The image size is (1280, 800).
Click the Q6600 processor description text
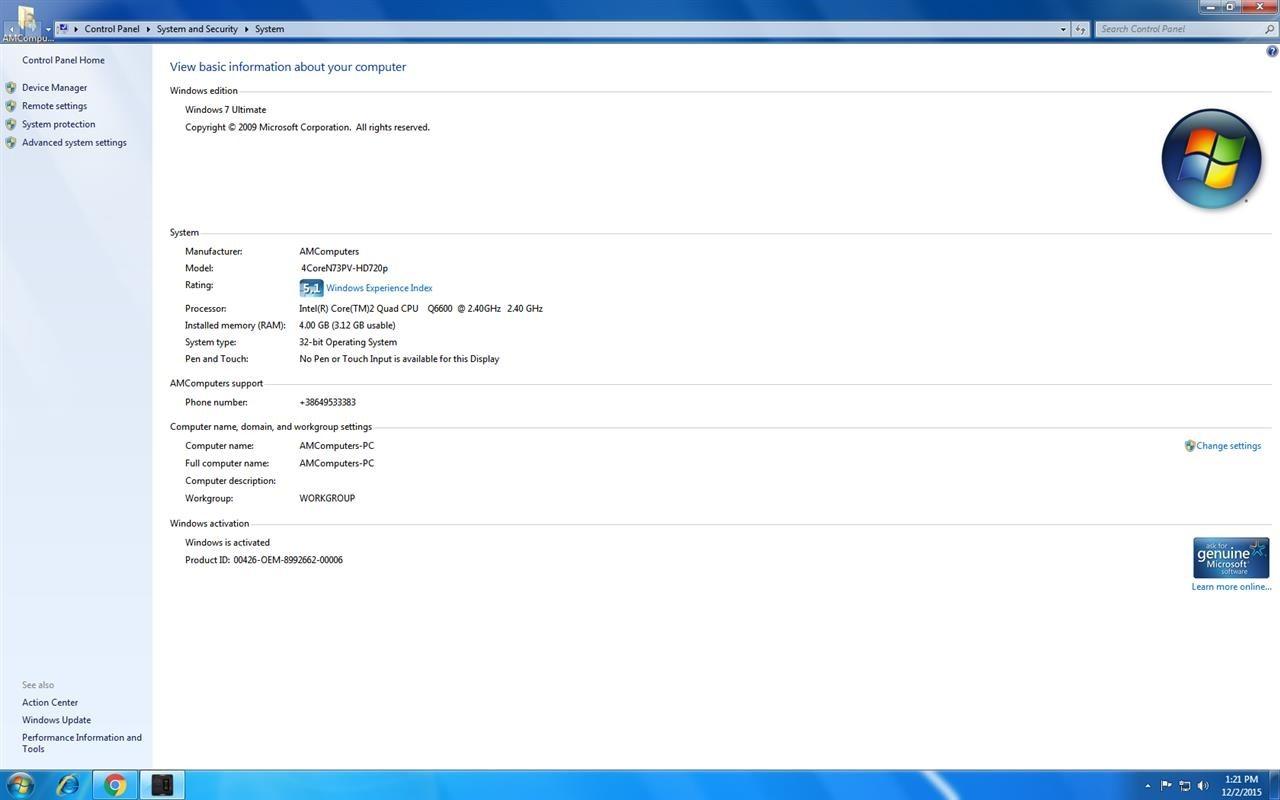421,309
